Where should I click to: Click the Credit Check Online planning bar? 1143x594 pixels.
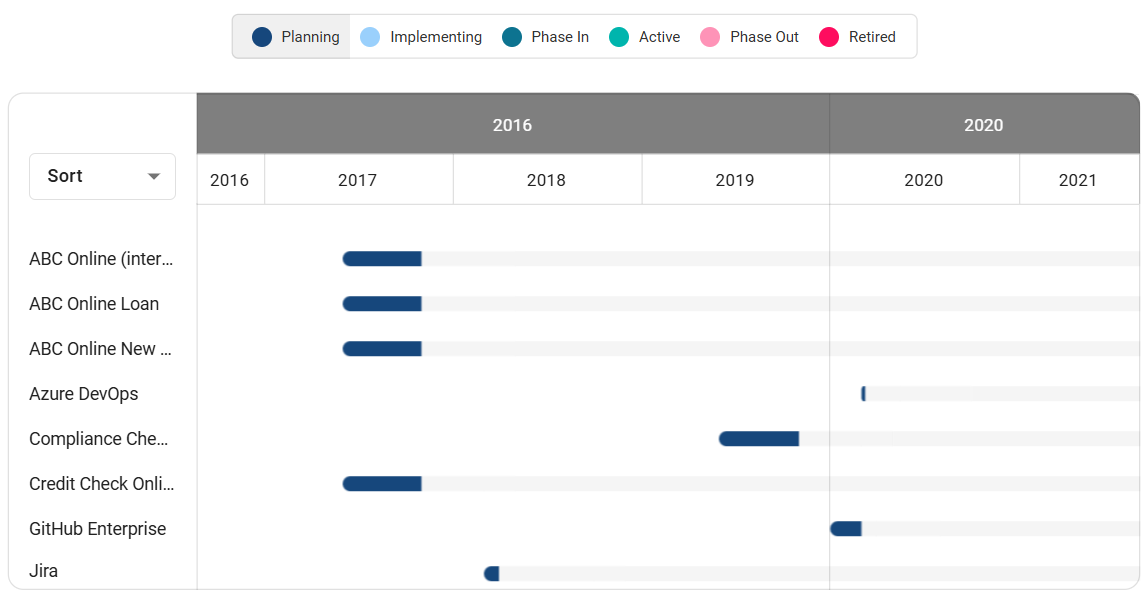(382, 484)
